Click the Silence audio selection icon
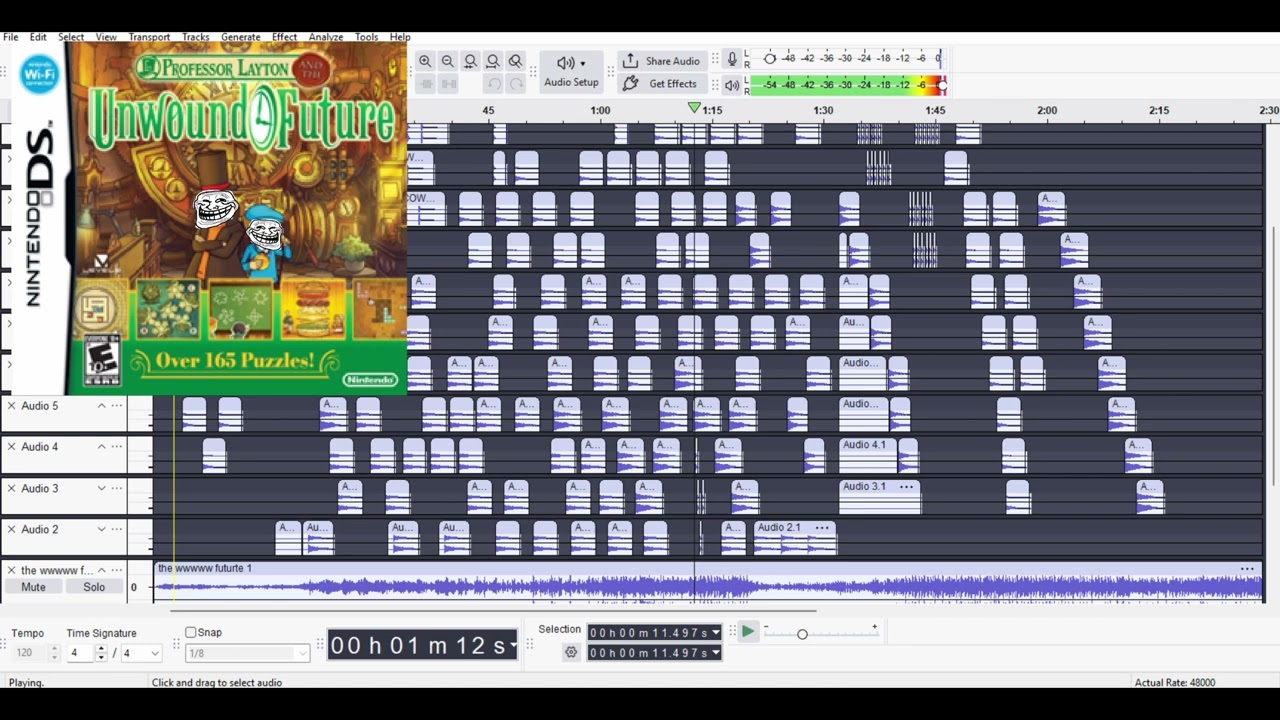Screen dimensions: 1280x720 point(448,84)
